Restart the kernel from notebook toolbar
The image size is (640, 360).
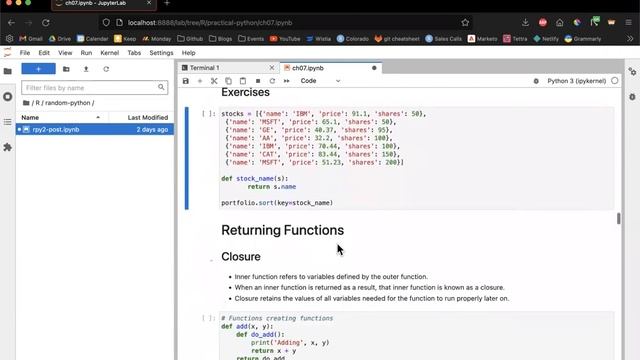(x=272, y=81)
